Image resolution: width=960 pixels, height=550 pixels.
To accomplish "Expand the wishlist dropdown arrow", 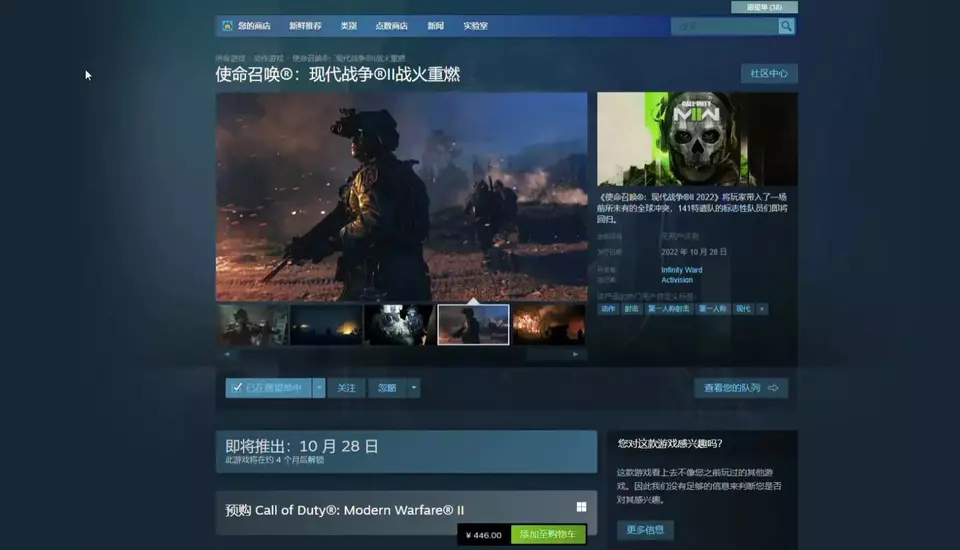I will pos(319,388).
